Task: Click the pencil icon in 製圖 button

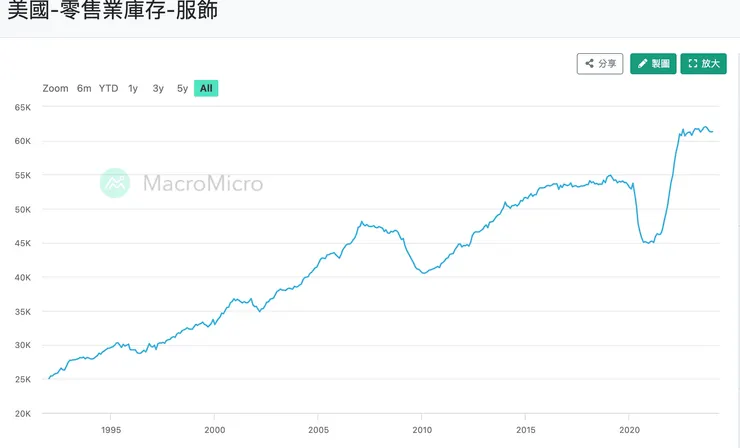Action: [643, 64]
